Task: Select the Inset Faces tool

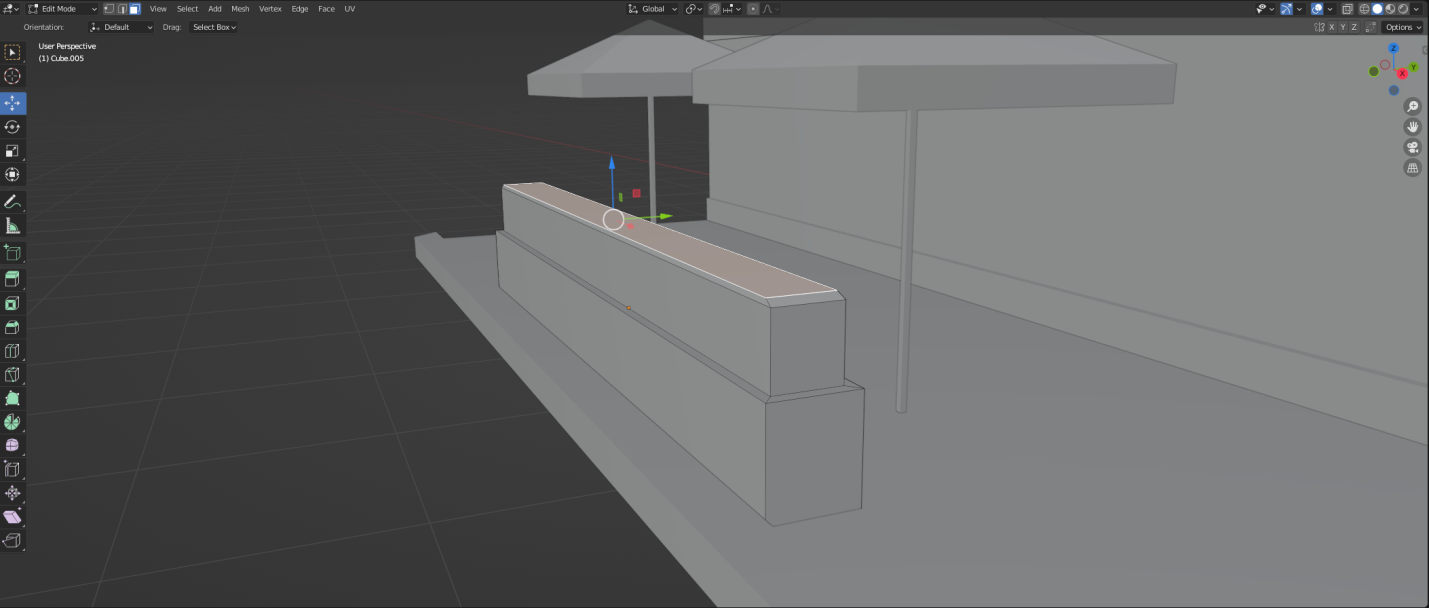Action: tap(13, 303)
